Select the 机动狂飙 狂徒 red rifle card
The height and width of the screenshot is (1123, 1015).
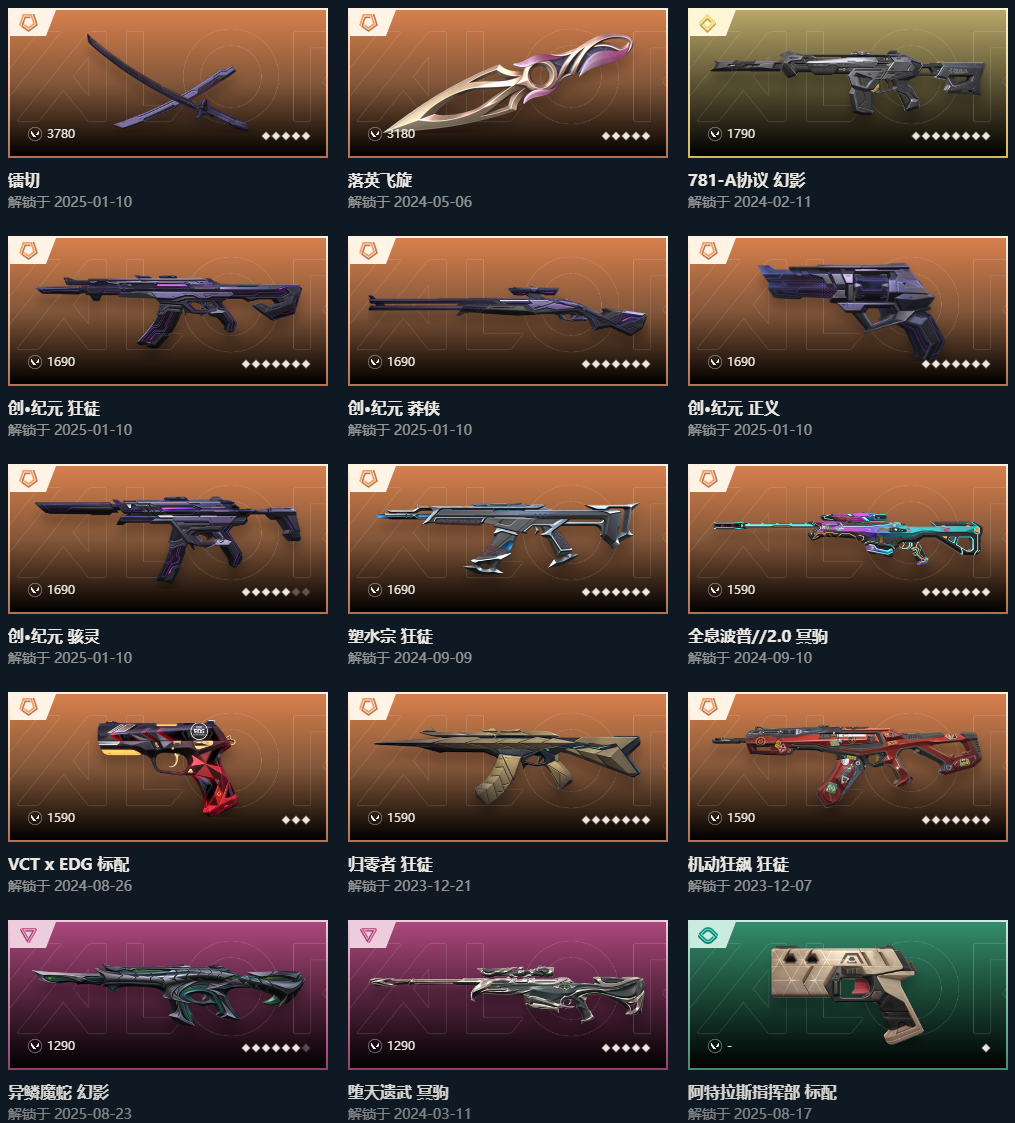[x=847, y=766]
